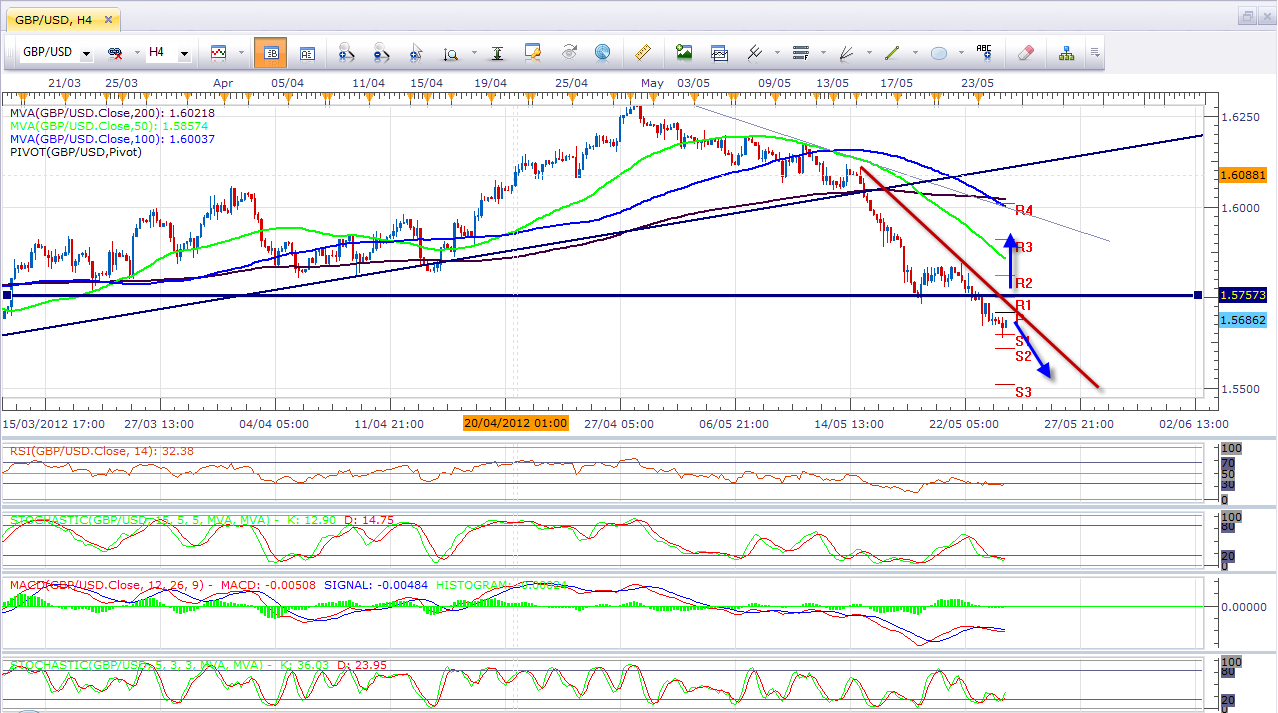
Task: Click the light blue 1.56862 current price label
Action: pos(1243,320)
